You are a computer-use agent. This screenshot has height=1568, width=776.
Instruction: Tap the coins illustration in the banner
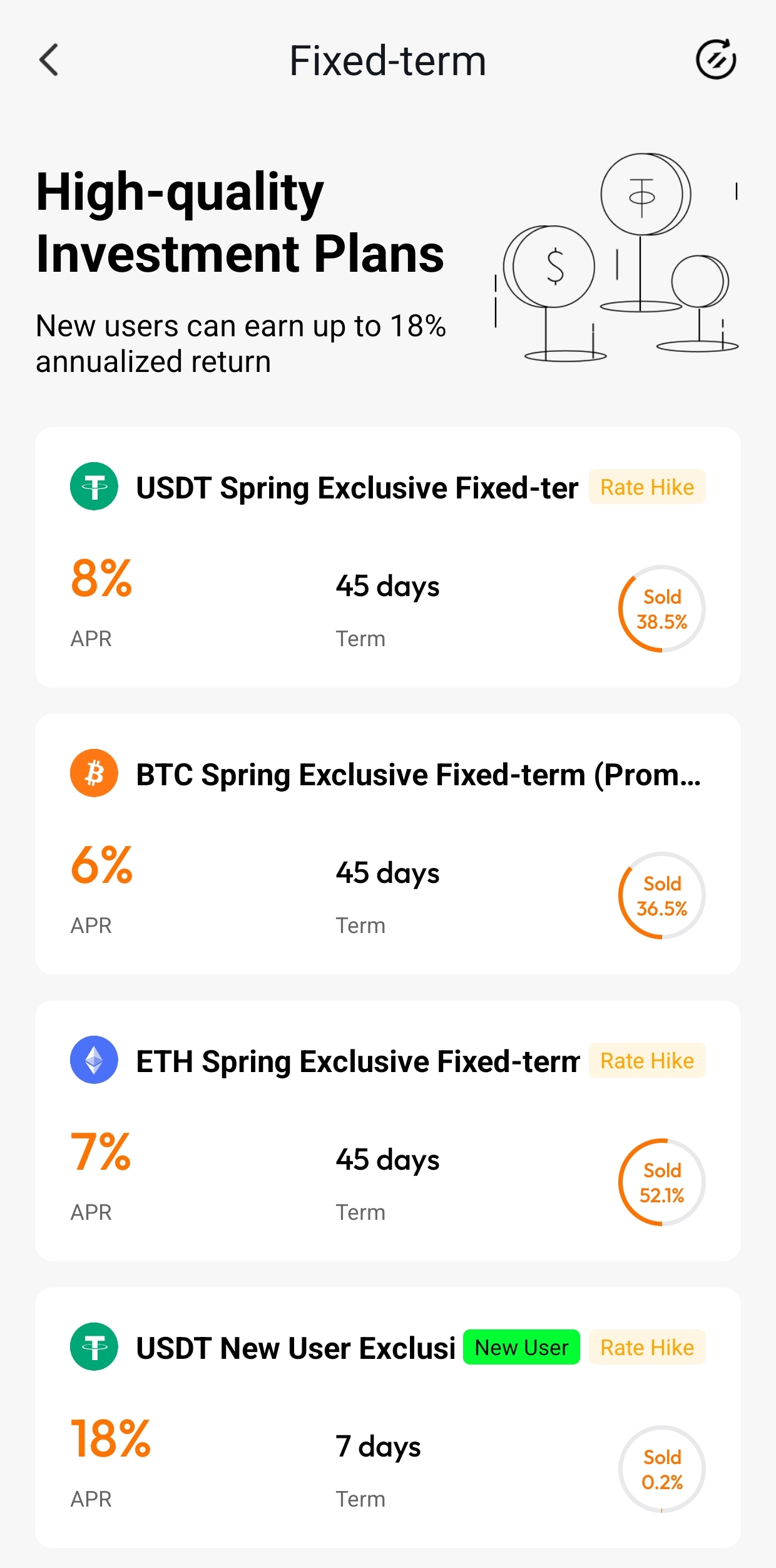616,258
